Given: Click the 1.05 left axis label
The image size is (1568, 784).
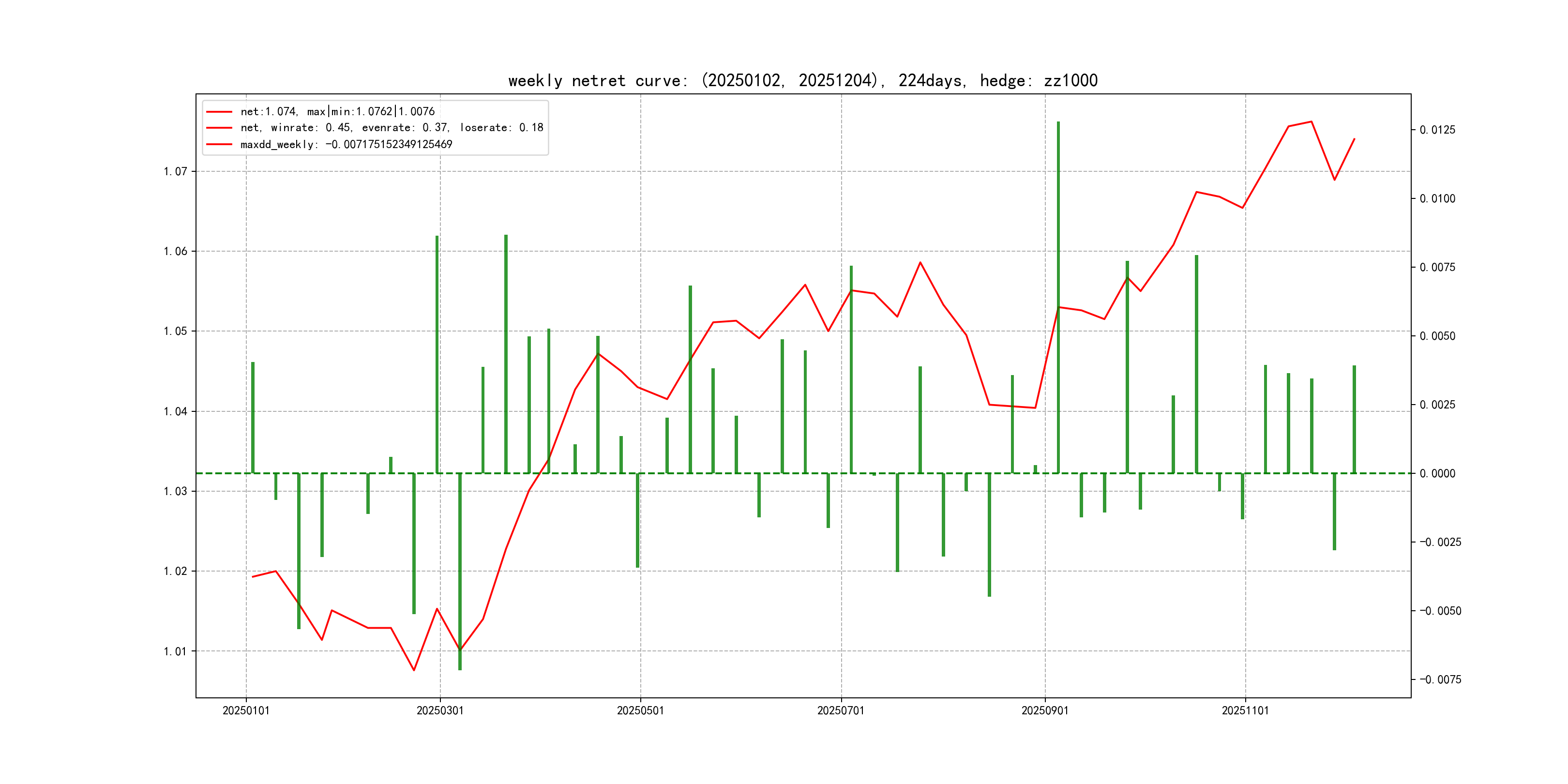Looking at the screenshot, I should click(x=175, y=331).
